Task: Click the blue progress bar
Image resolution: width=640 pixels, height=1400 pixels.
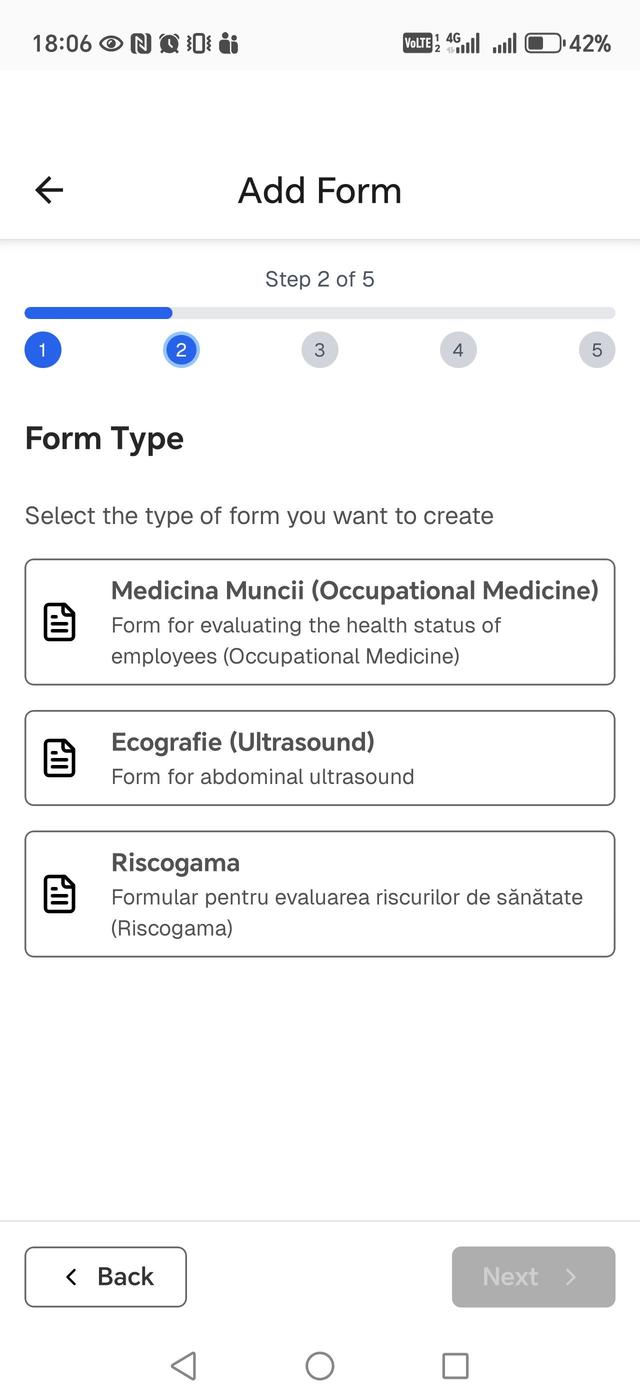Action: [x=98, y=313]
